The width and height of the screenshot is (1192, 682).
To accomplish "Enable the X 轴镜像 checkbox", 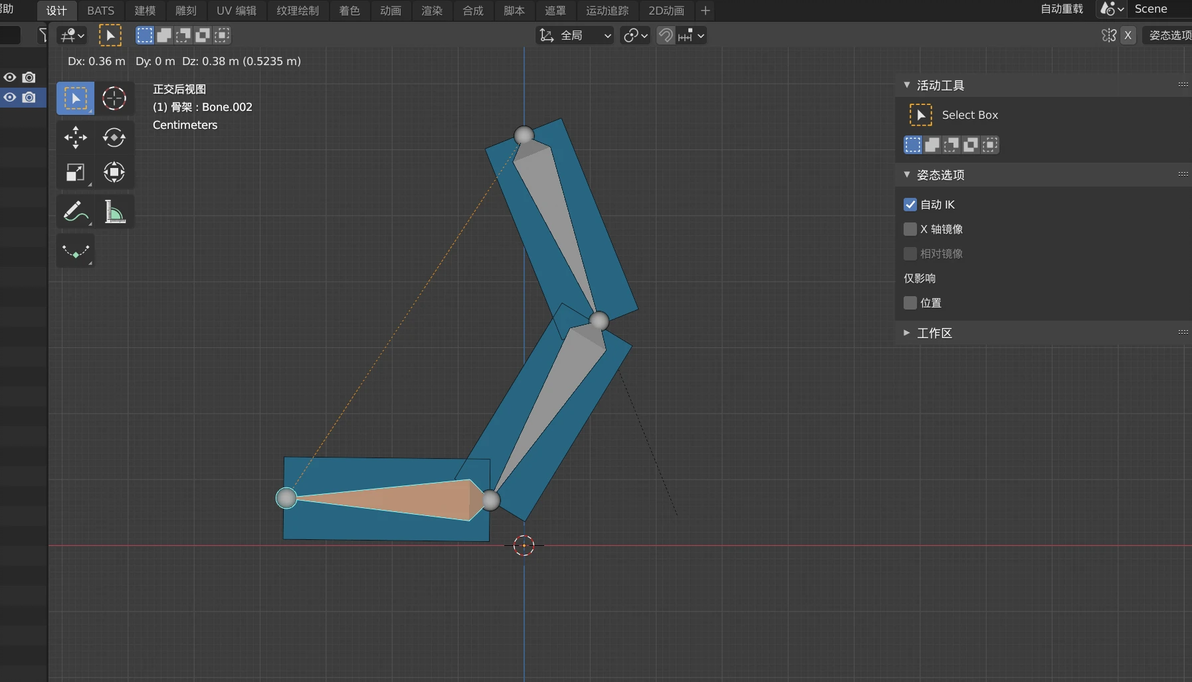I will tap(910, 229).
